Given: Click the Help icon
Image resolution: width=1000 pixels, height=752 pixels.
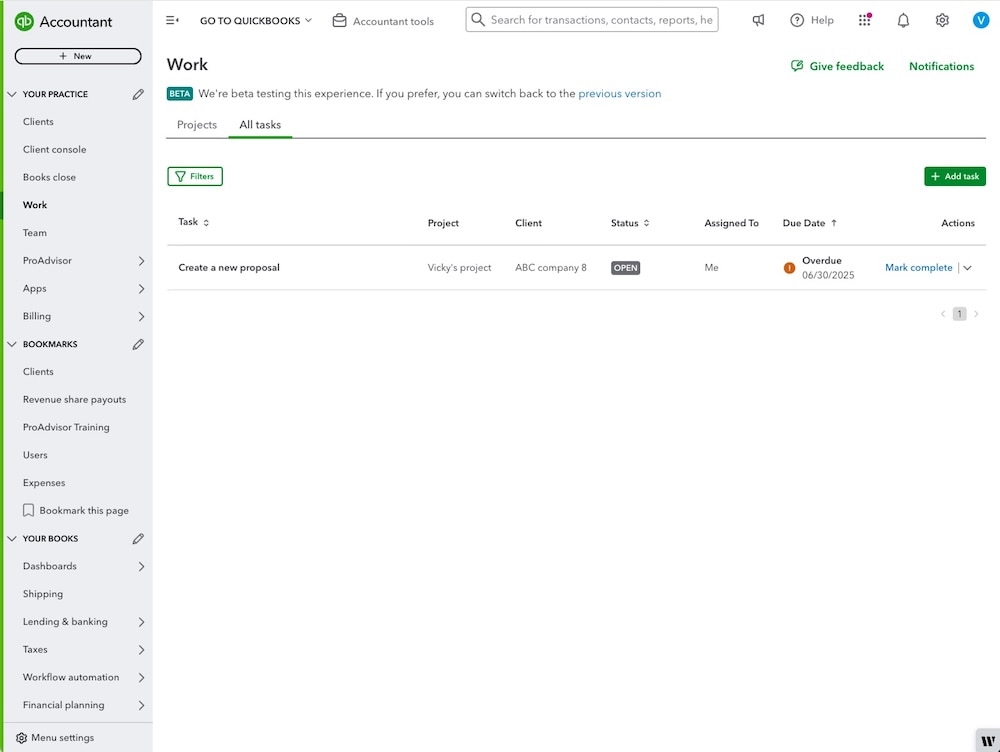Looking at the screenshot, I should point(797,19).
